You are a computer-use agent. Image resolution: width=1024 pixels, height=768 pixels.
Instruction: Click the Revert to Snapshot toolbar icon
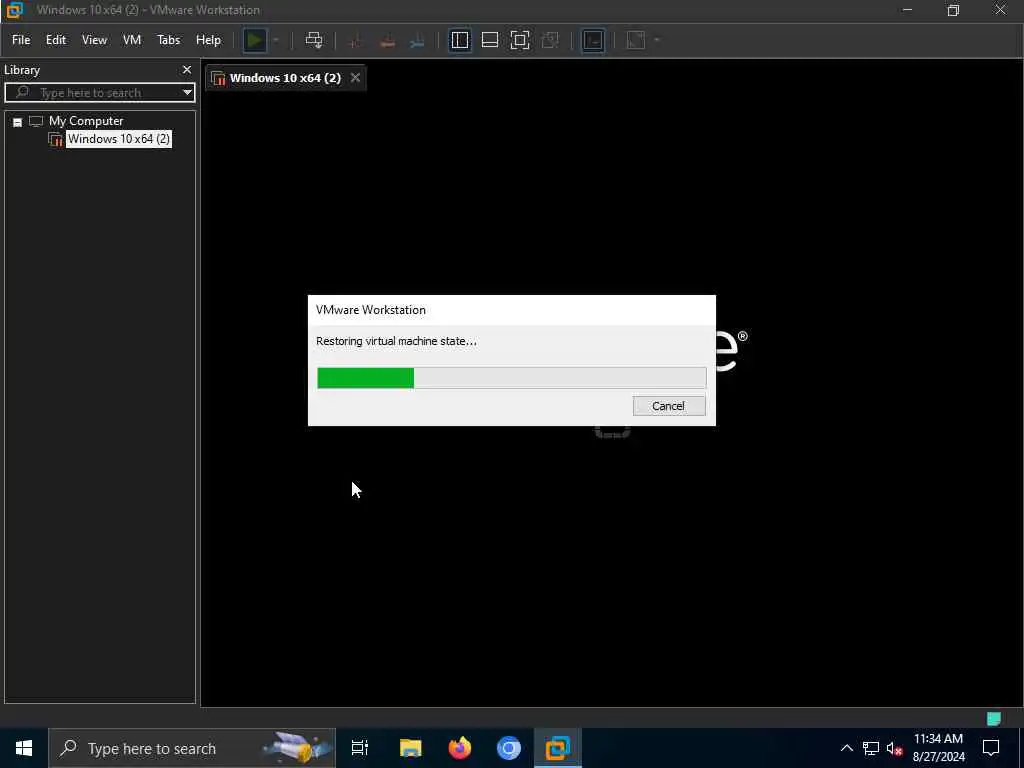[x=387, y=40]
